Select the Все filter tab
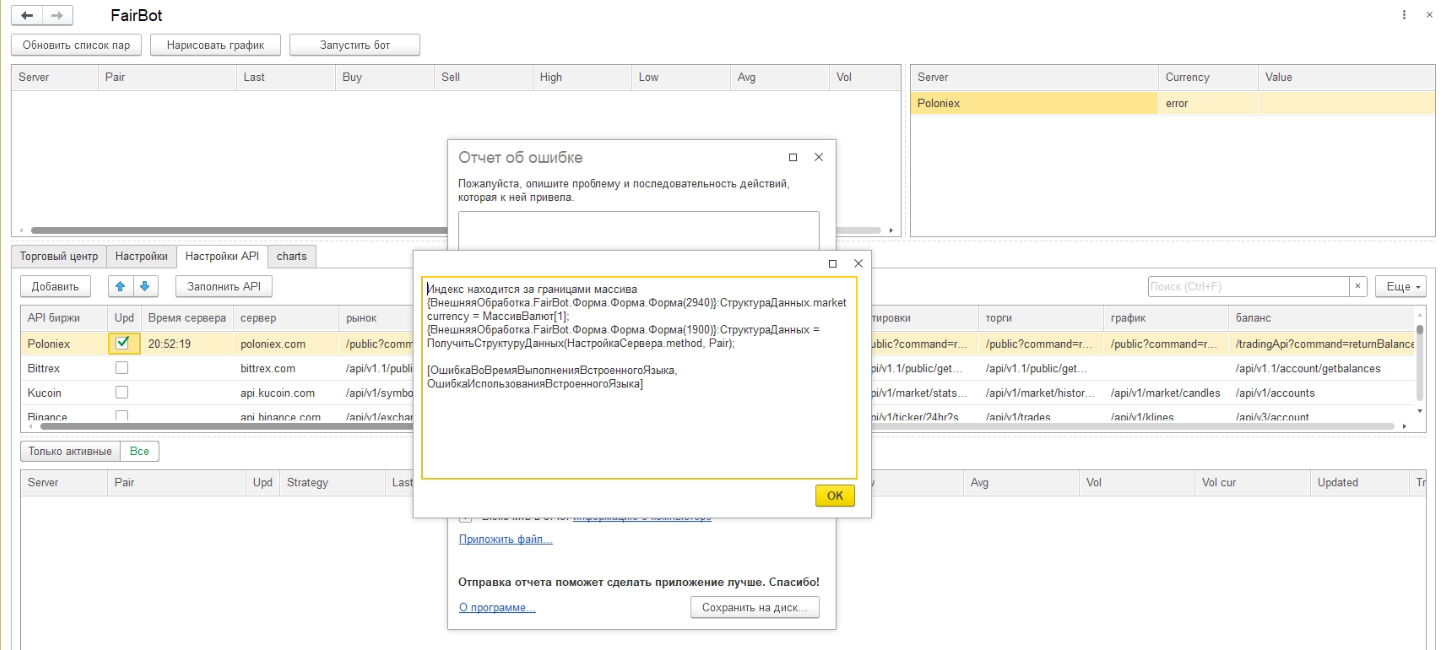1447x650 pixels. tap(139, 451)
